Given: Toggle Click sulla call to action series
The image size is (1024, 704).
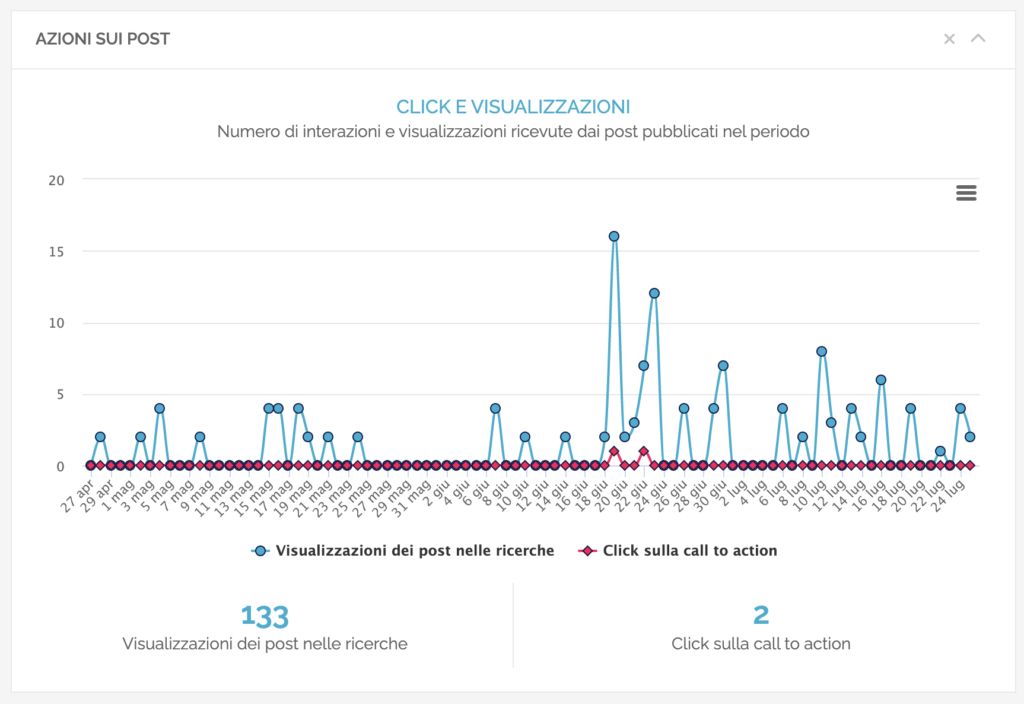Looking at the screenshot, I should click(690, 550).
